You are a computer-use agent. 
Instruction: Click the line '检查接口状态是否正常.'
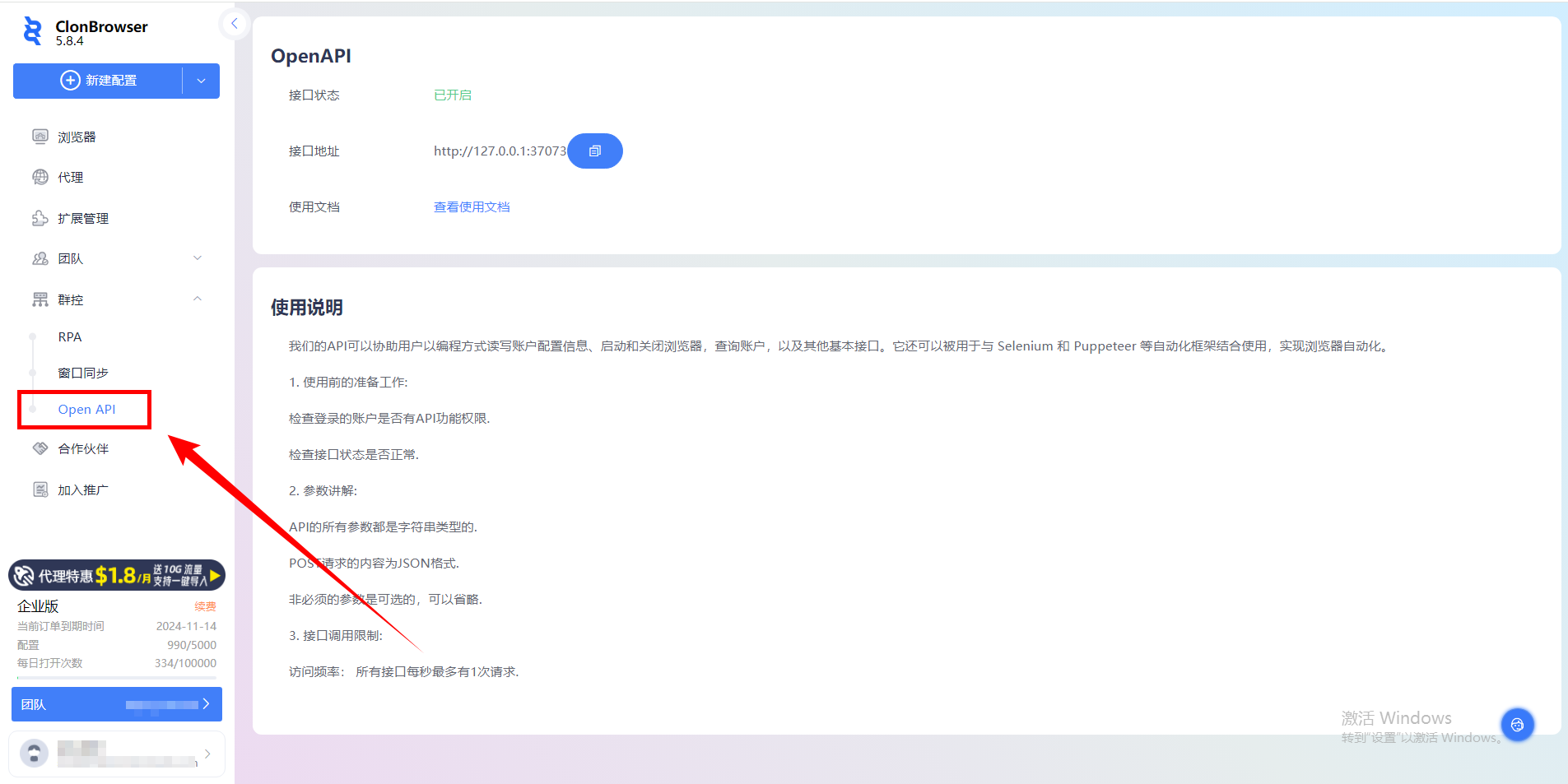tap(354, 454)
